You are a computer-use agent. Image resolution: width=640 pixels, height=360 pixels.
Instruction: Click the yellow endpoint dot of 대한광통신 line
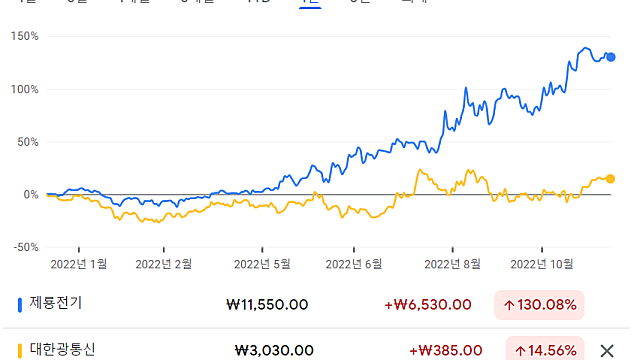(x=610, y=179)
